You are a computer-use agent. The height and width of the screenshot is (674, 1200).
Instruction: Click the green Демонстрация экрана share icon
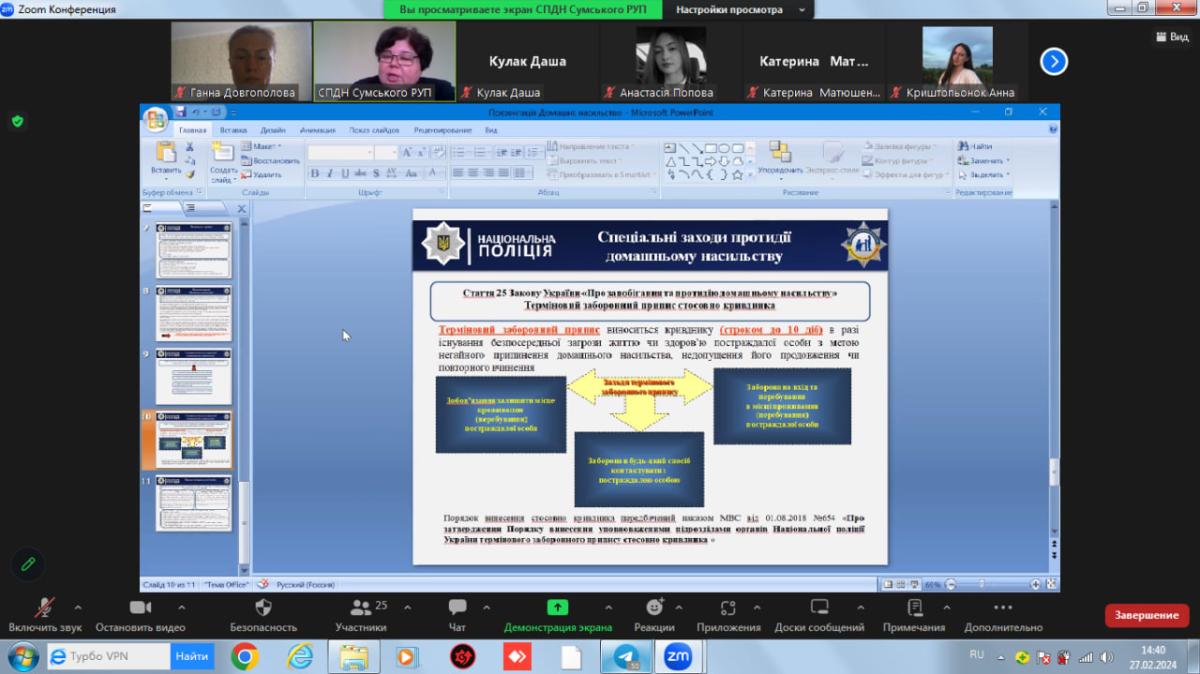coord(557,608)
